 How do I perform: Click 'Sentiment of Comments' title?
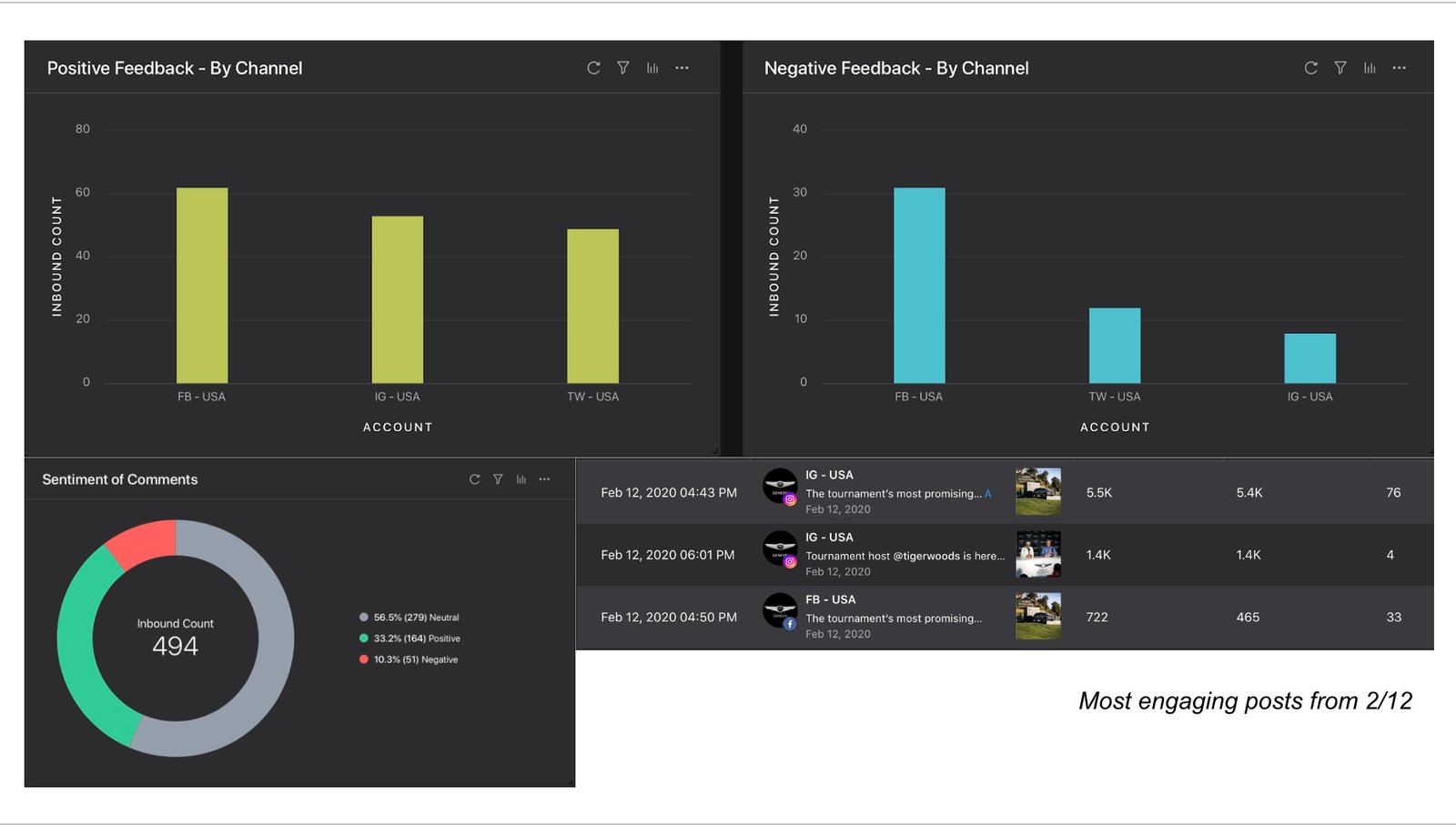(x=120, y=479)
